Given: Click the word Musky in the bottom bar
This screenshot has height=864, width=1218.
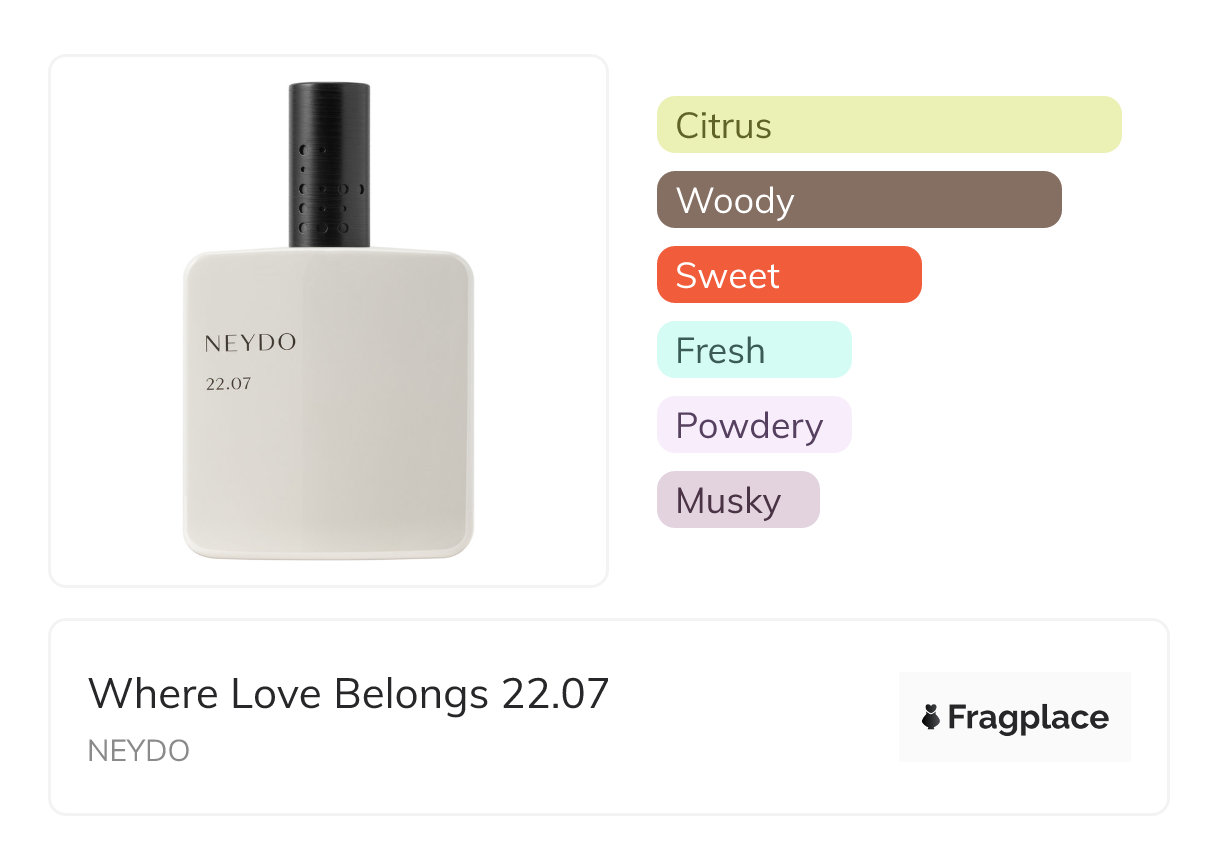Looking at the screenshot, I should coord(727,501).
